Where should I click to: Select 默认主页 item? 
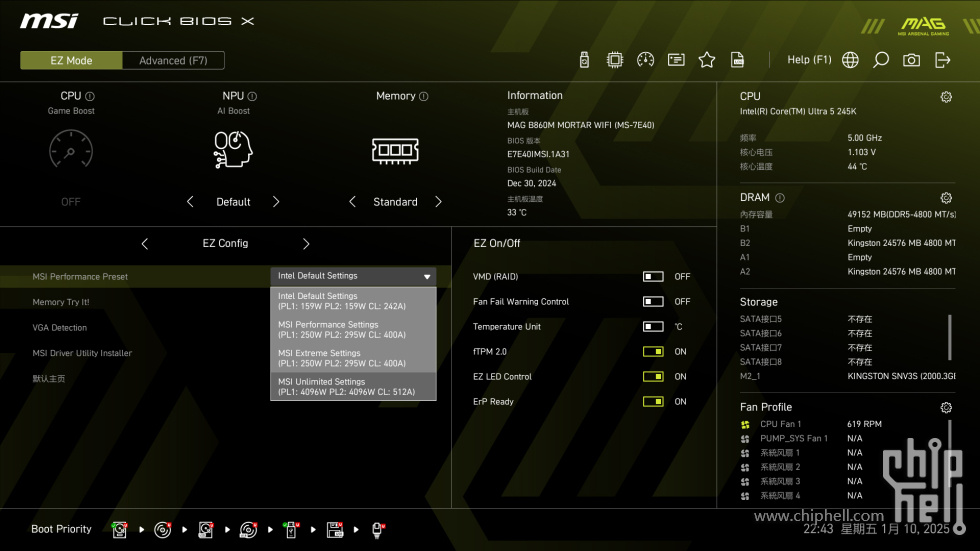[x=49, y=379]
